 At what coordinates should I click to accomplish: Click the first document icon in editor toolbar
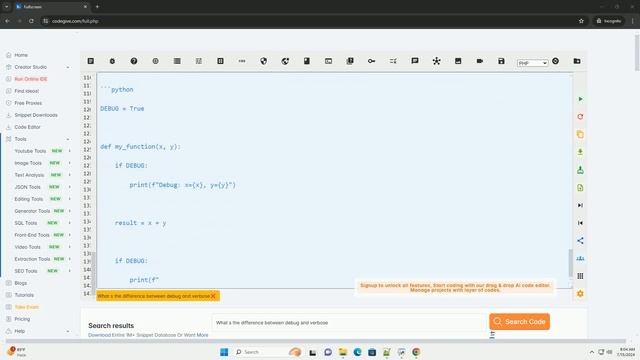coord(91,61)
